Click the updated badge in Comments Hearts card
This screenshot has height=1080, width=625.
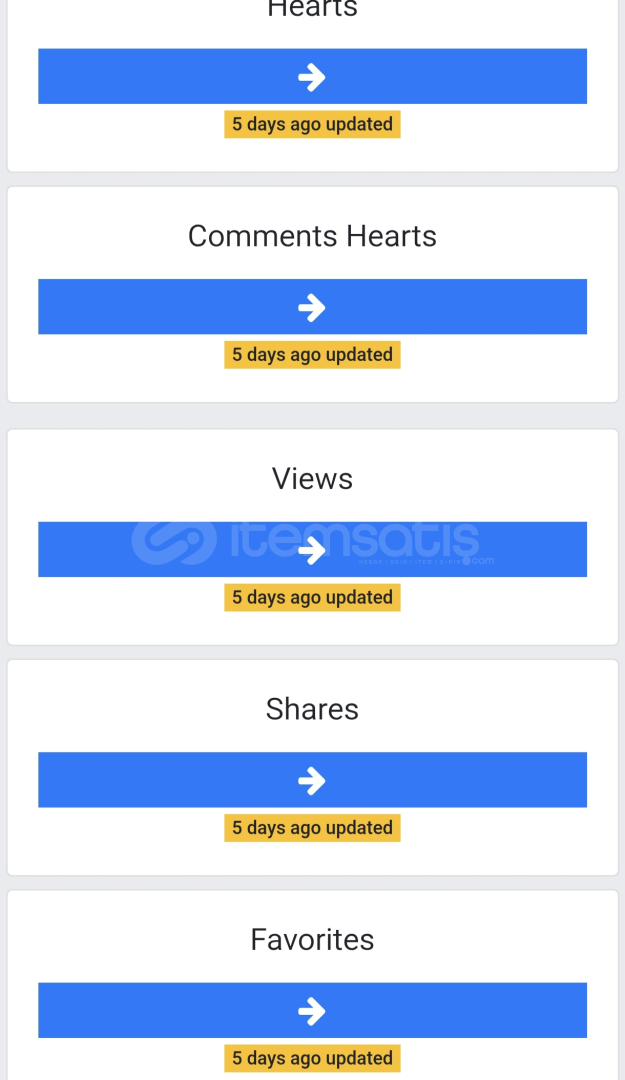pos(312,355)
